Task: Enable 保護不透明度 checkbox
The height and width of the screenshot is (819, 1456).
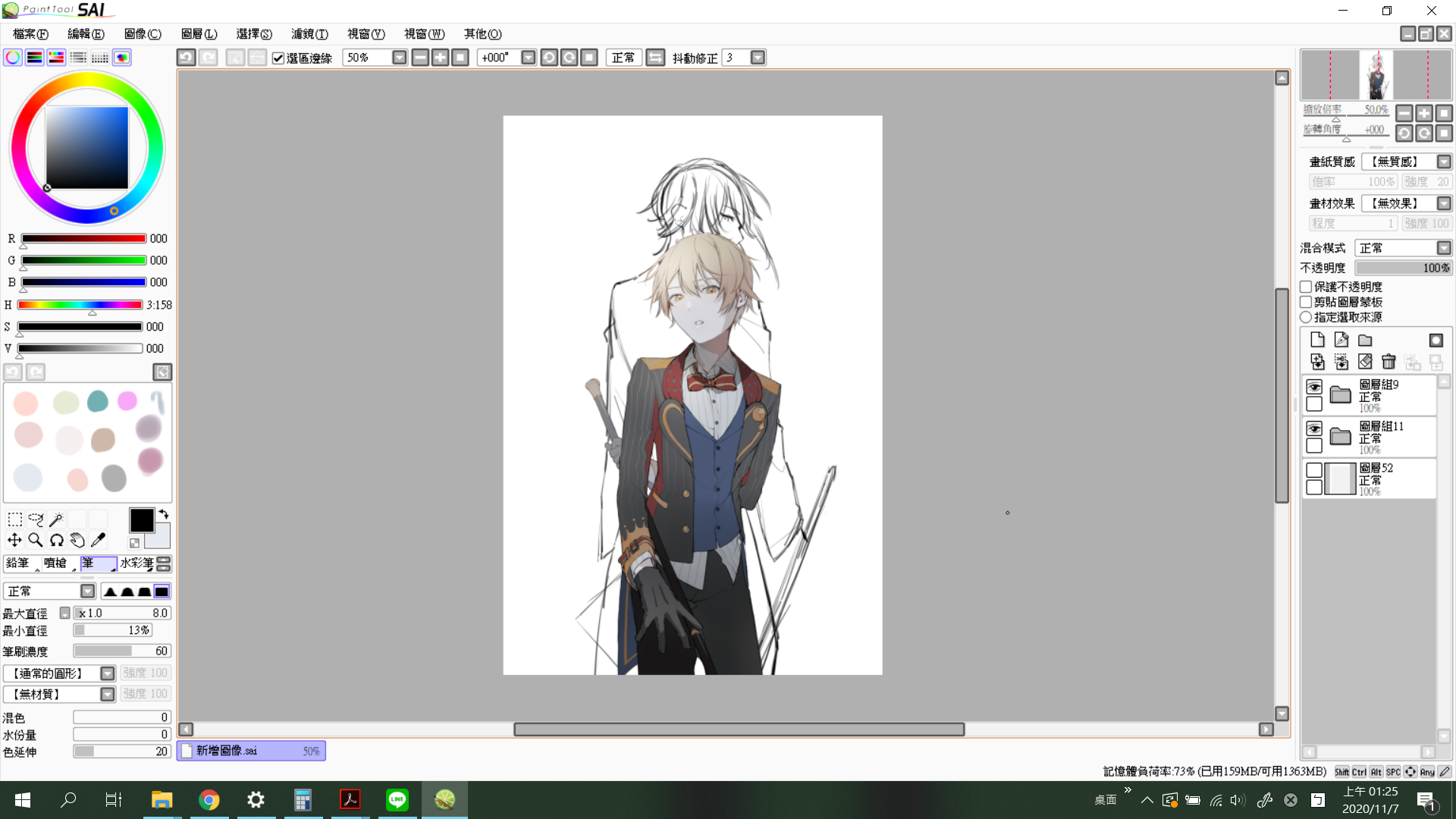Action: (1306, 287)
